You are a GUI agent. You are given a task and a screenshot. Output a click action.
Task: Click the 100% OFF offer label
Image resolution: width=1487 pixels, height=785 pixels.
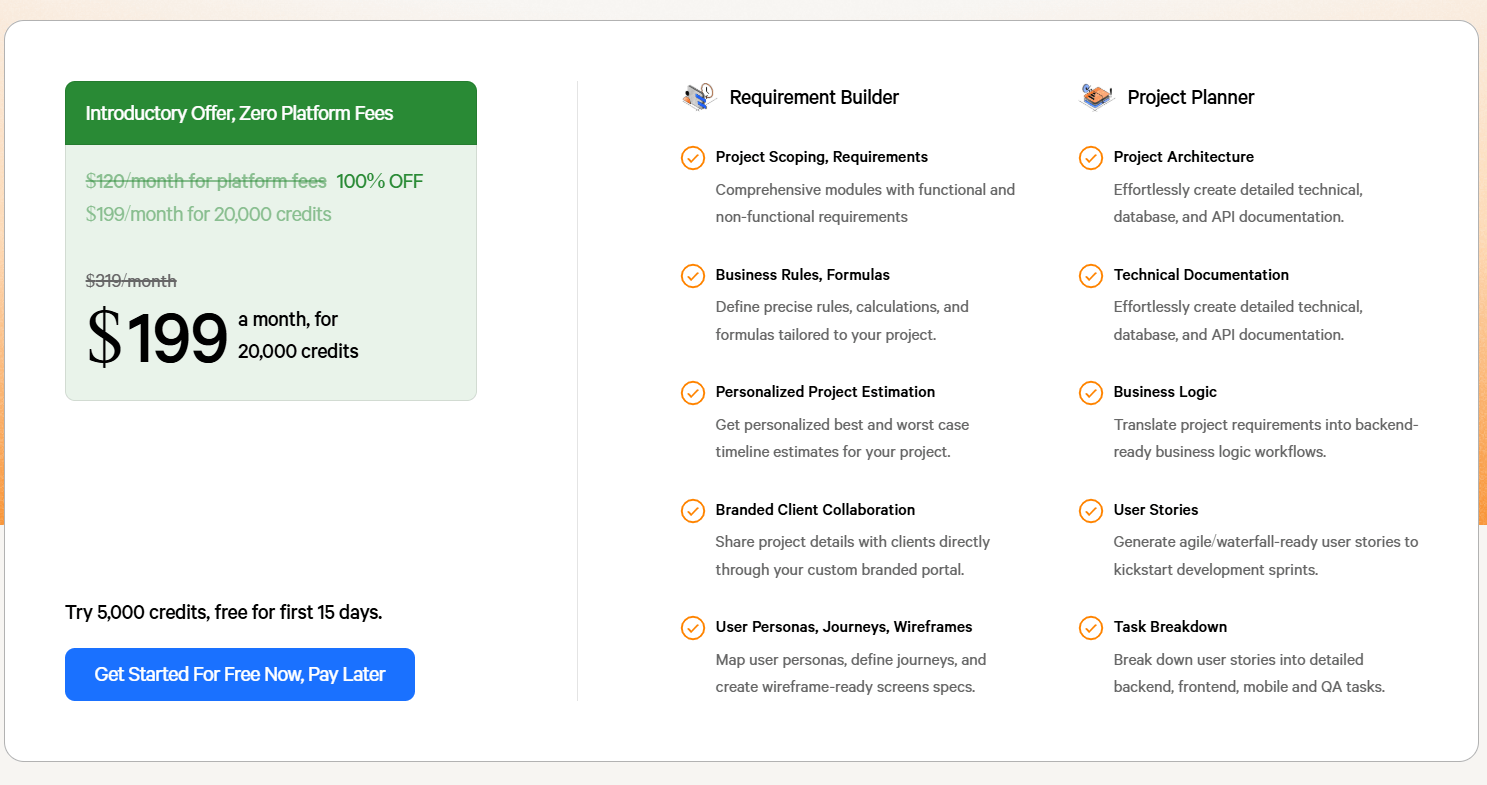point(380,181)
